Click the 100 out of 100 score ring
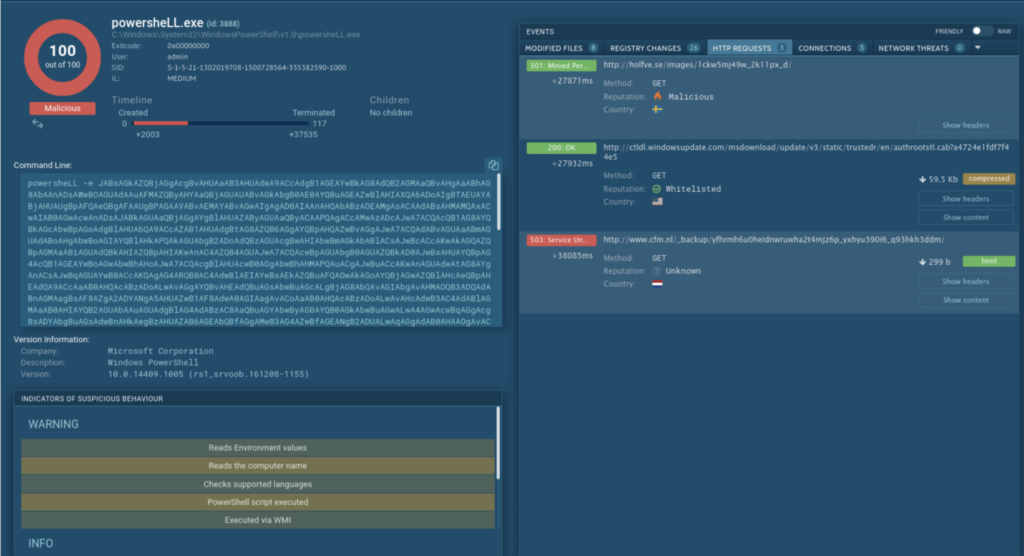1024x556 pixels. click(62, 57)
